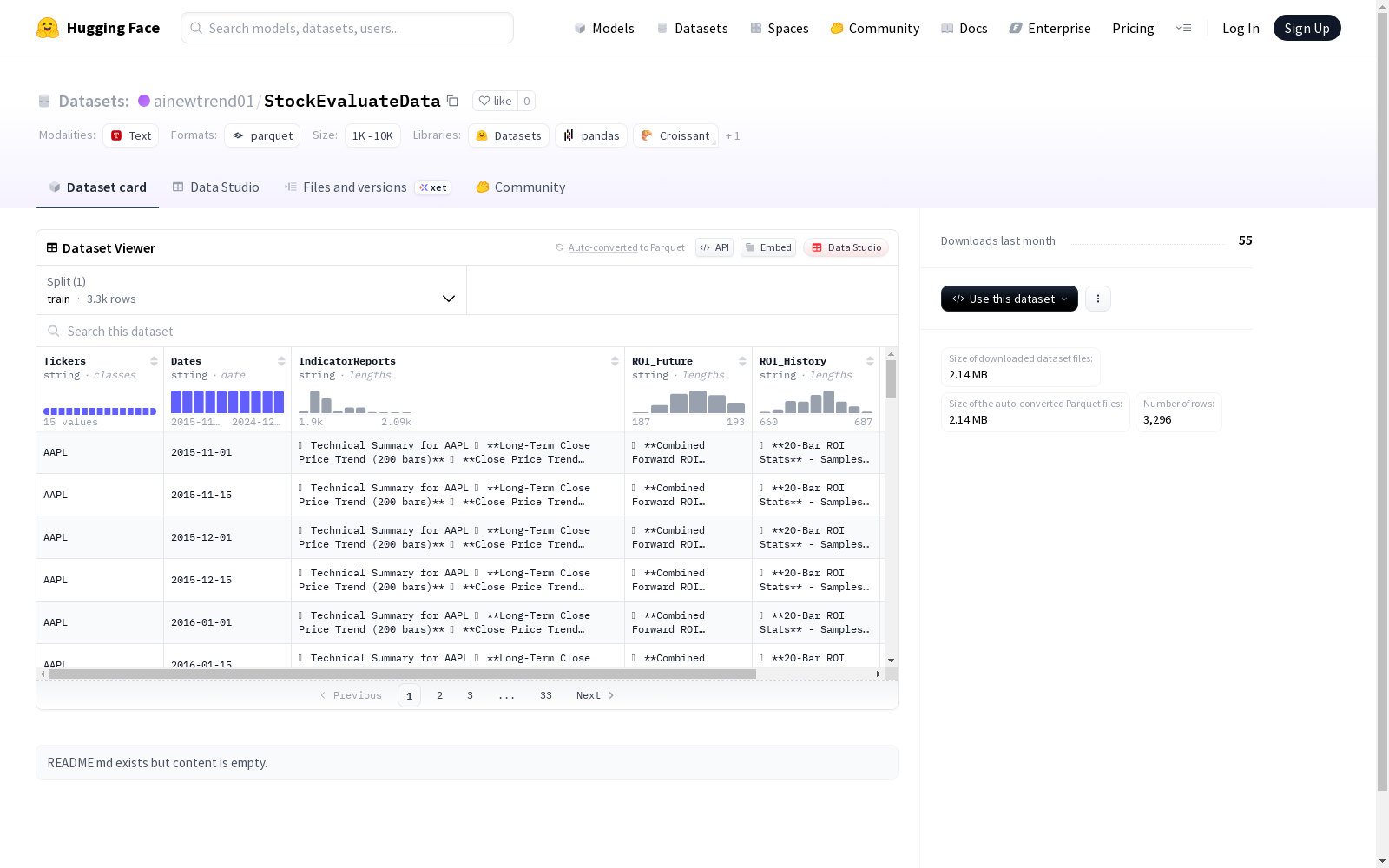
Task: Sort by Dates column sort icon
Action: pyautogui.click(x=281, y=361)
